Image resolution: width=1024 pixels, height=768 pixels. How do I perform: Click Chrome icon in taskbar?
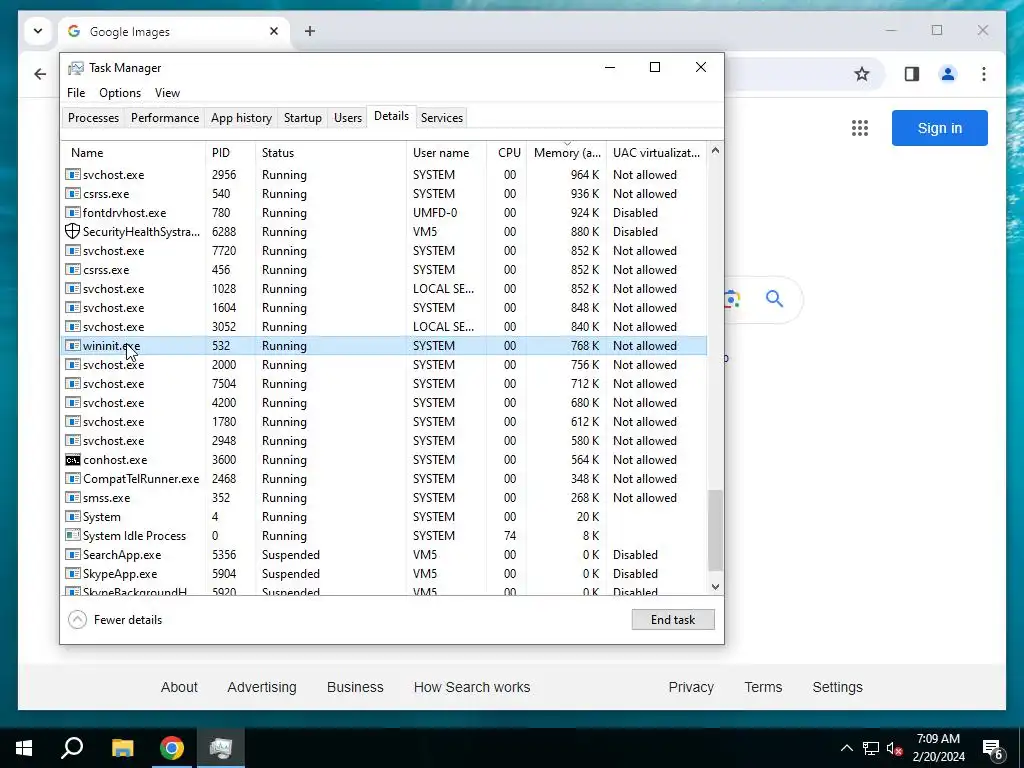[172, 748]
